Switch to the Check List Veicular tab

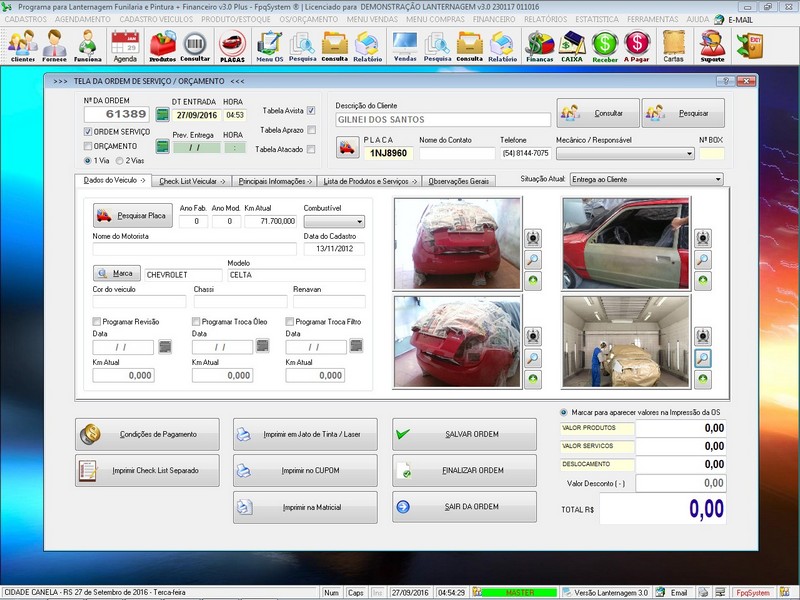(x=193, y=181)
